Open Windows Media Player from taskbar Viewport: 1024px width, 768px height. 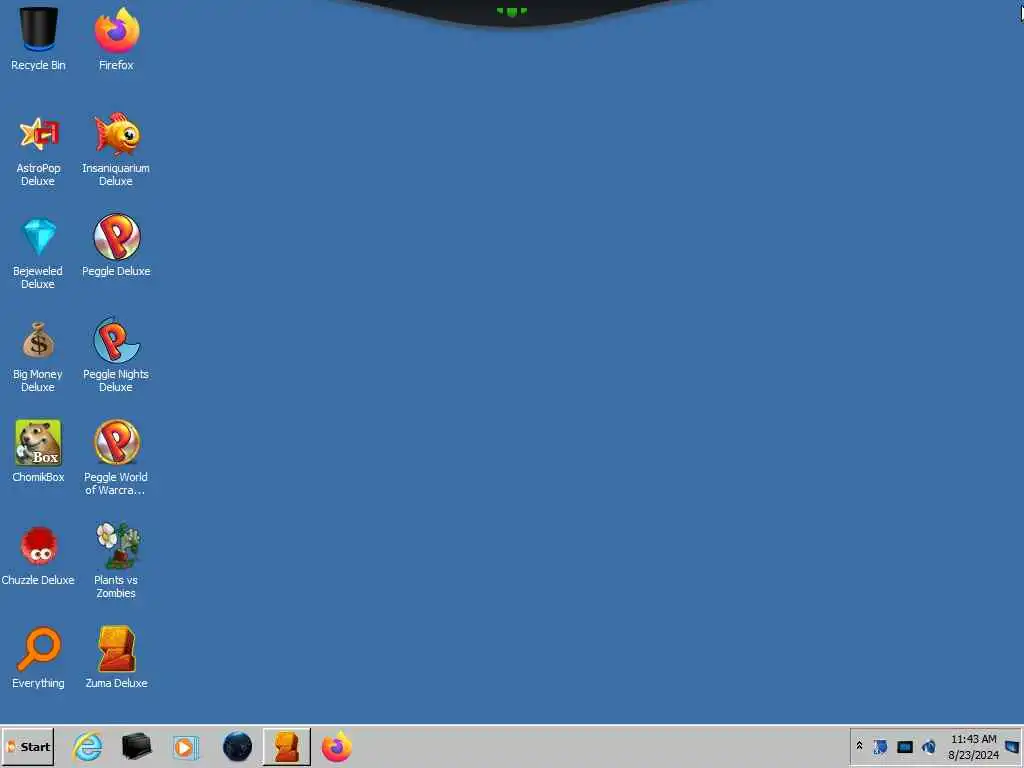pyautogui.click(x=185, y=746)
